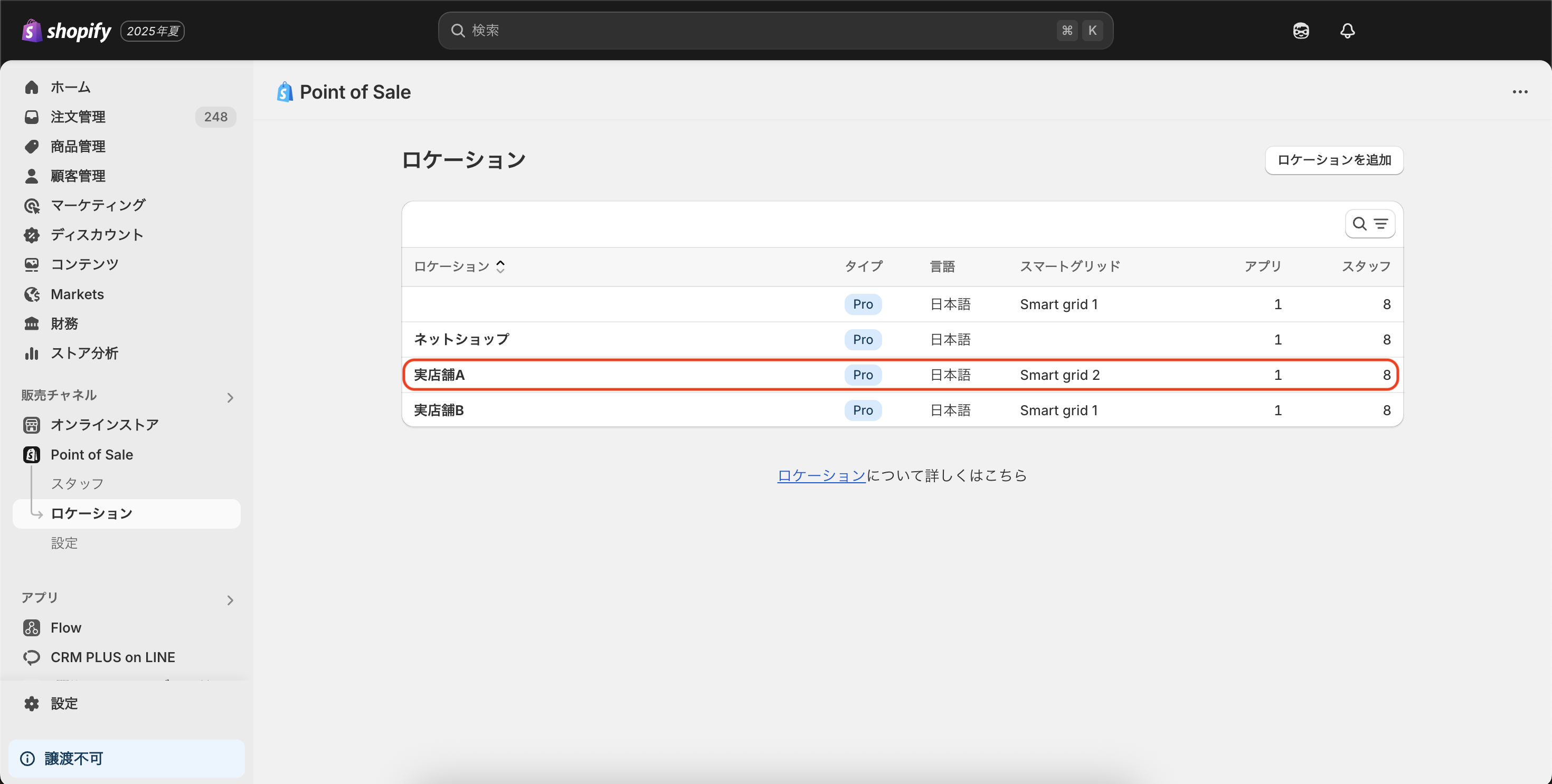Click the ホーム home icon in the sidebar
The width and height of the screenshot is (1552, 784).
pyautogui.click(x=32, y=87)
